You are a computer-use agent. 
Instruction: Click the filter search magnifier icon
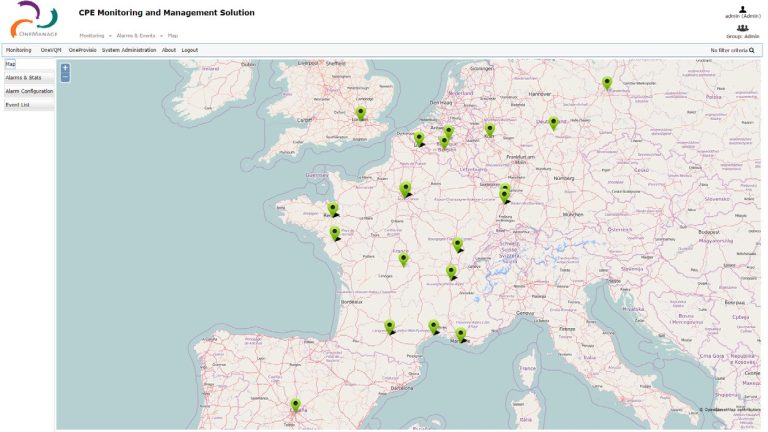752,50
